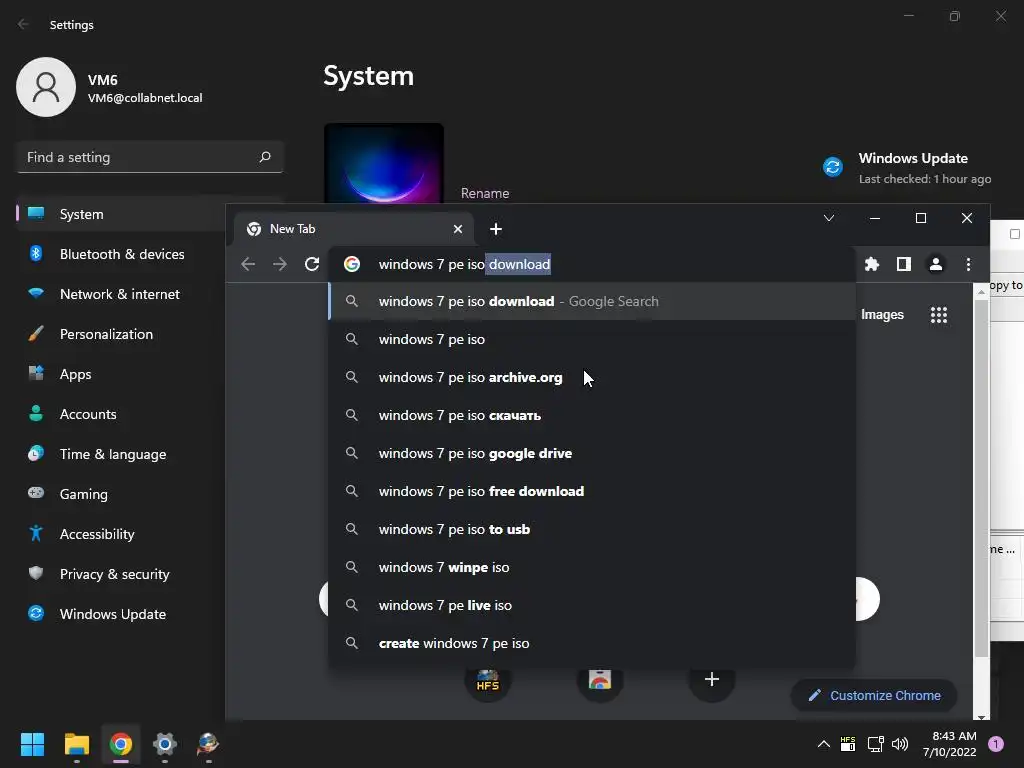
Task: Open Network & internet settings
Action: [x=121, y=294]
